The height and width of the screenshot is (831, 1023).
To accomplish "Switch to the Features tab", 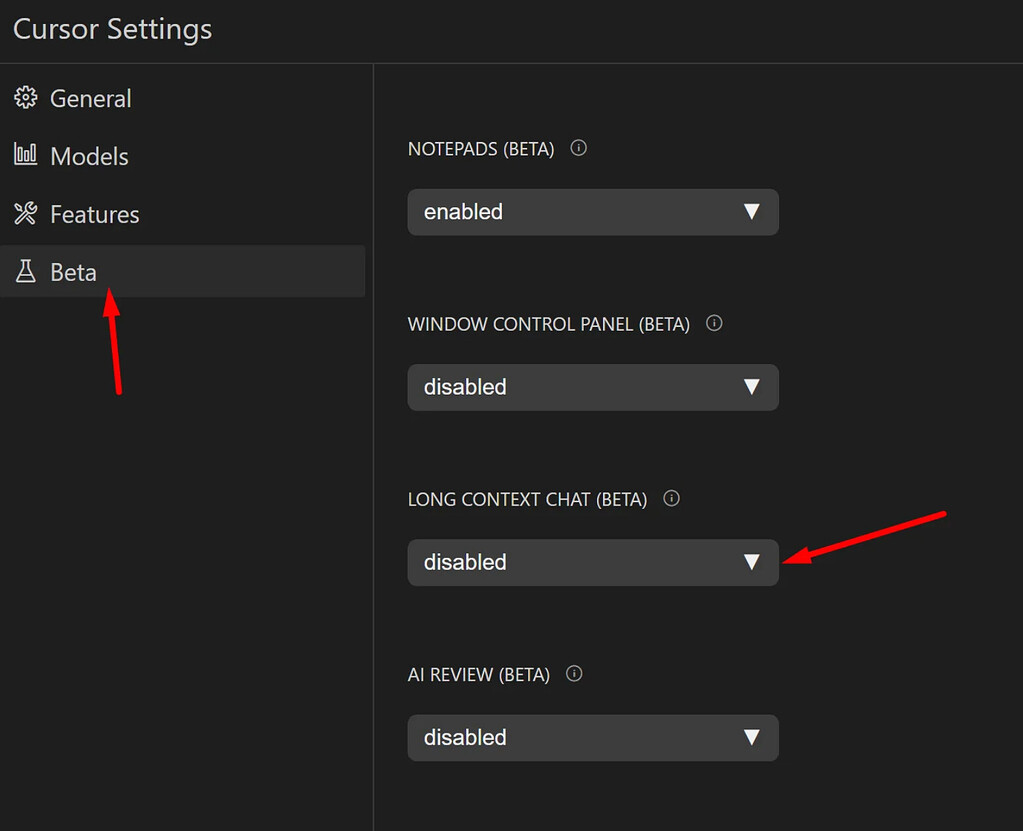I will (x=94, y=214).
